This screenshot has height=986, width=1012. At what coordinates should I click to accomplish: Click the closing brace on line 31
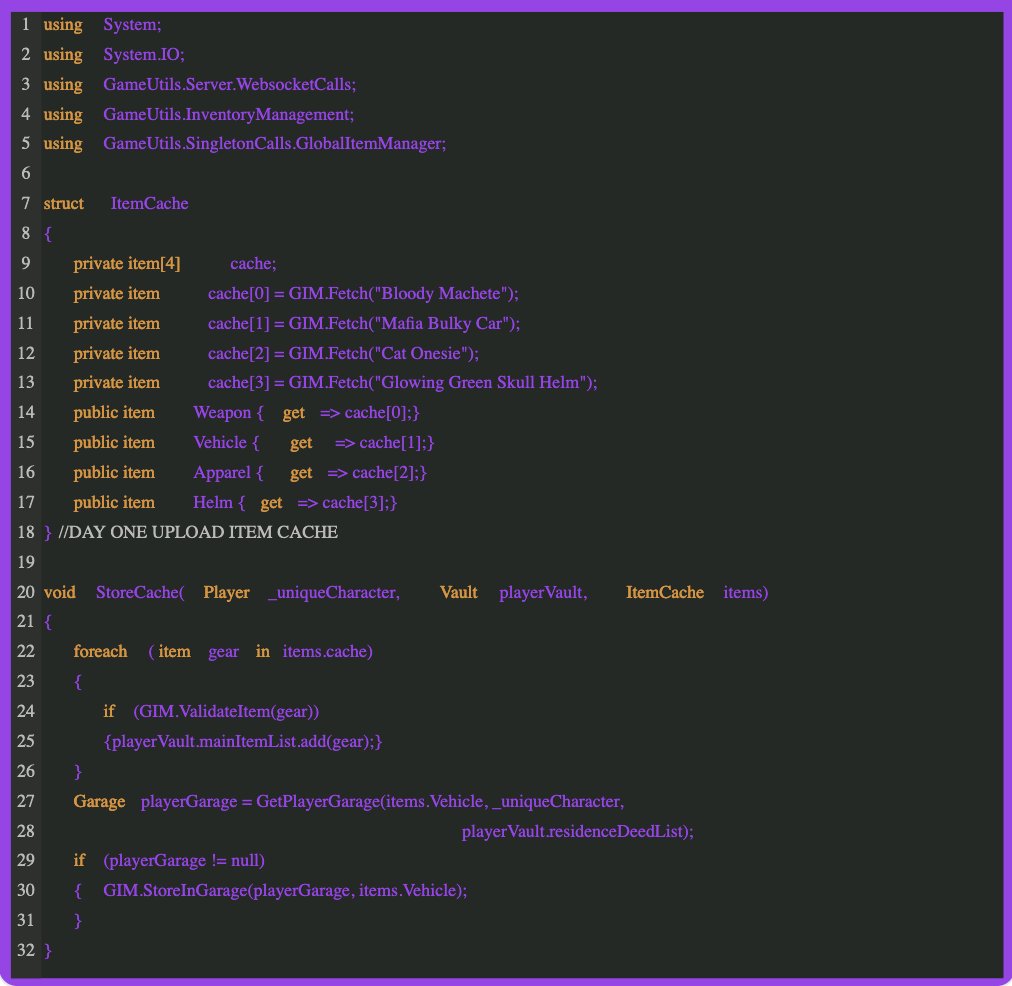(78, 920)
